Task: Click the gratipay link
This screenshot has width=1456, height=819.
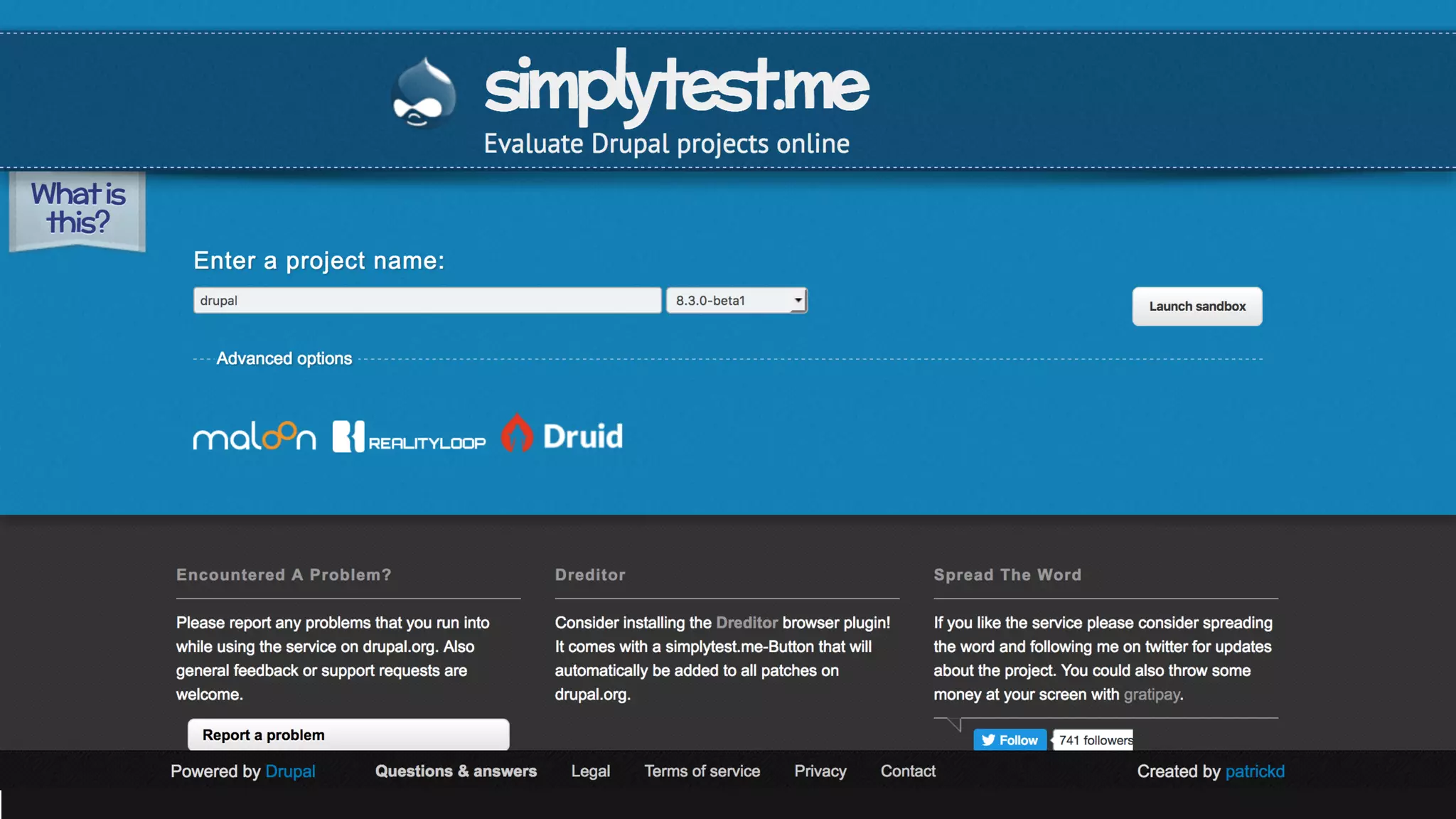Action: tap(1152, 695)
